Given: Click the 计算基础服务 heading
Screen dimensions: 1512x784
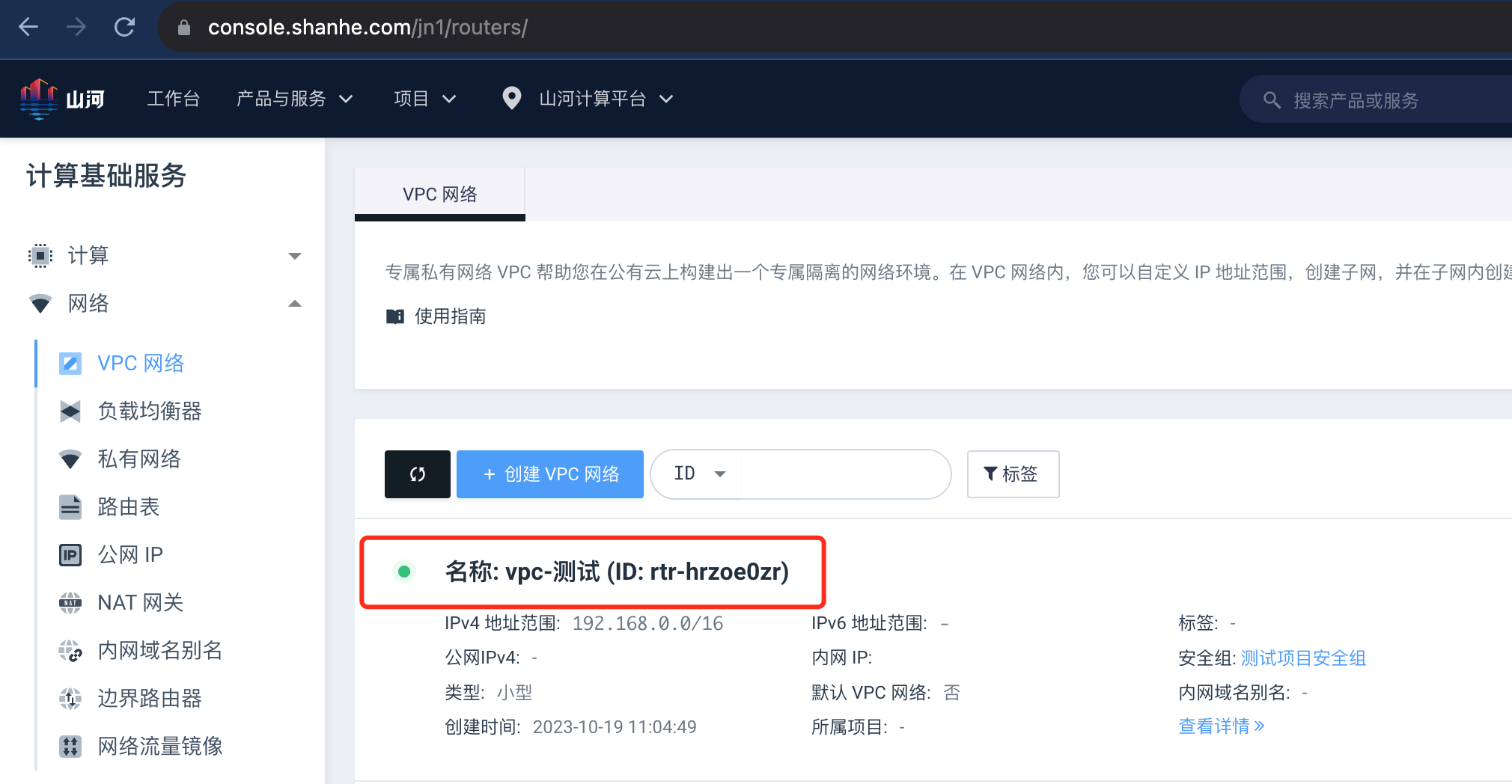Looking at the screenshot, I should coord(106,176).
